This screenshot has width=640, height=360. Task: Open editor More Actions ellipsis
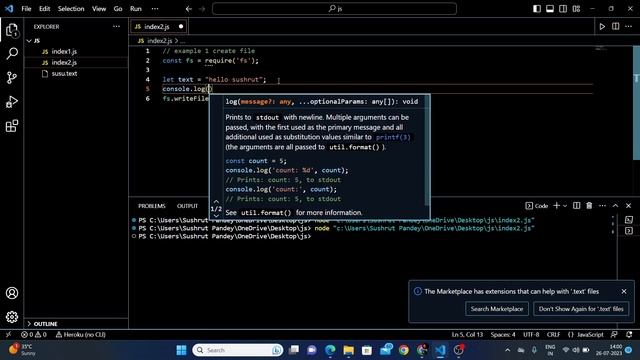pos(629,27)
